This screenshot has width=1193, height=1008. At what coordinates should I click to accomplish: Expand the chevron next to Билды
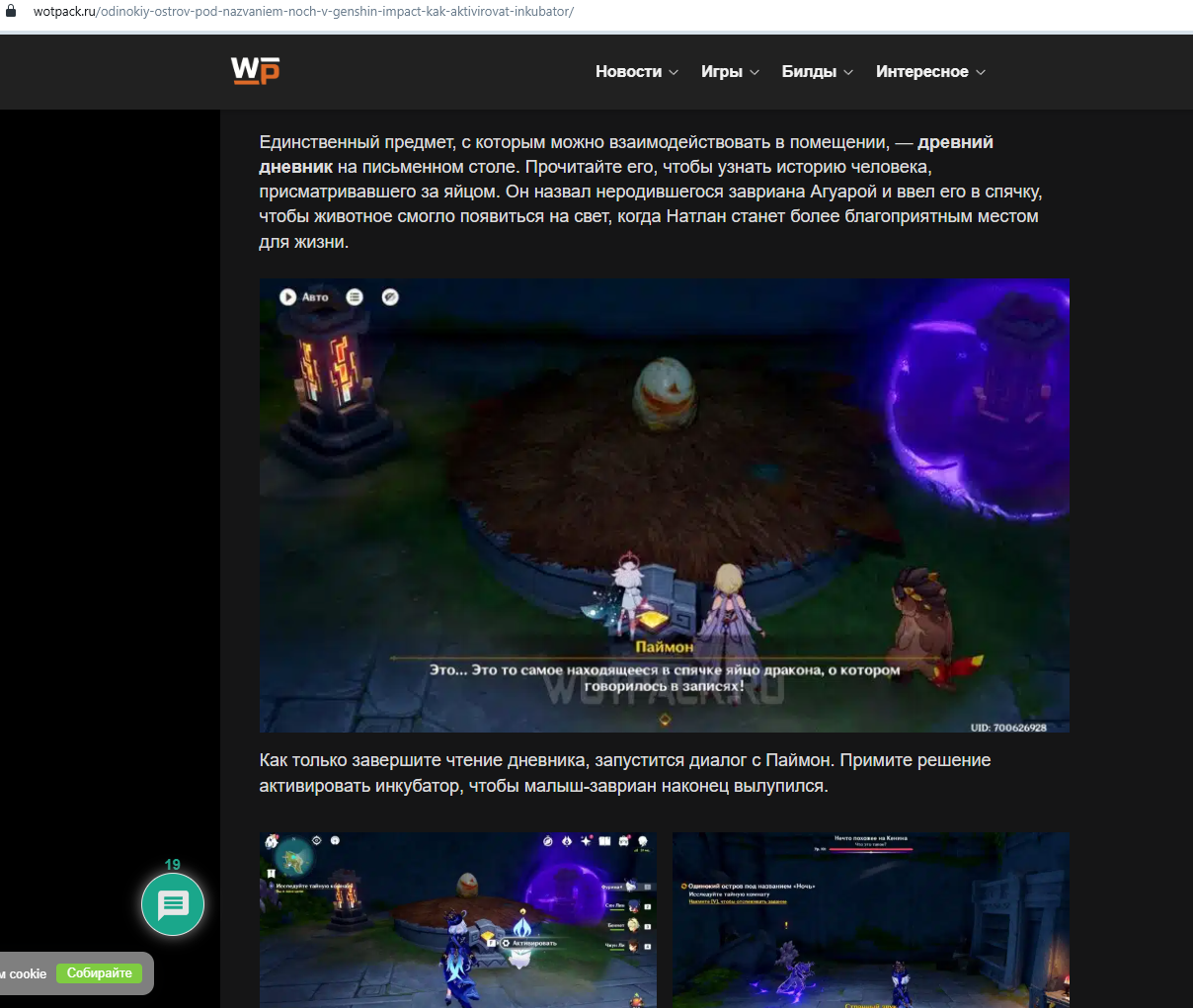(848, 72)
